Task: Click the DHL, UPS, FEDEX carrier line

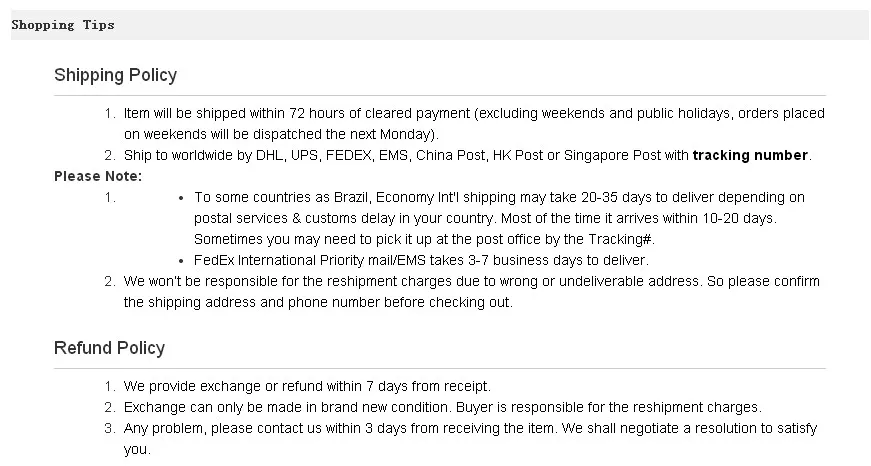Action: point(468,156)
